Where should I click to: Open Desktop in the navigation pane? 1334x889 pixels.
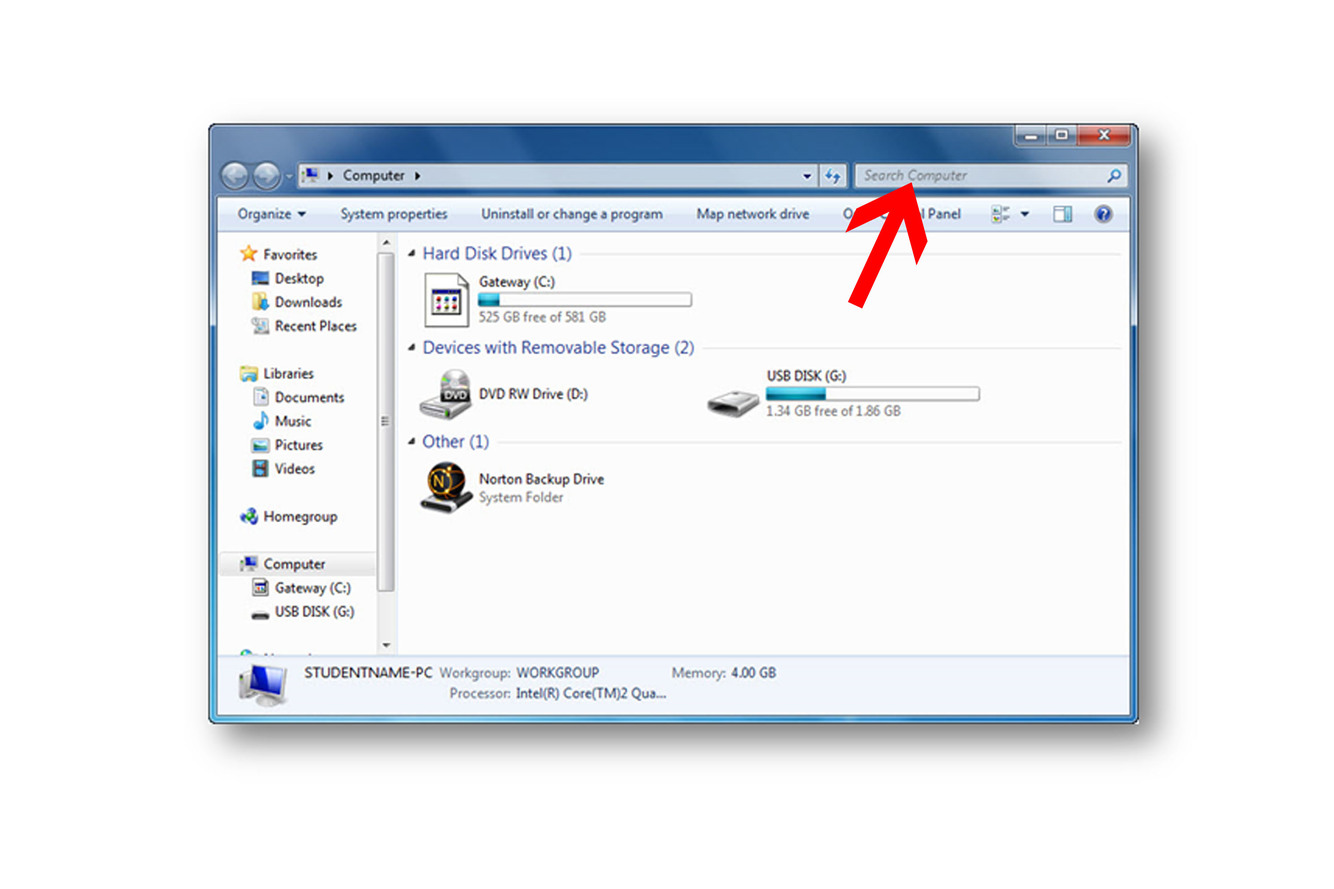pos(299,278)
